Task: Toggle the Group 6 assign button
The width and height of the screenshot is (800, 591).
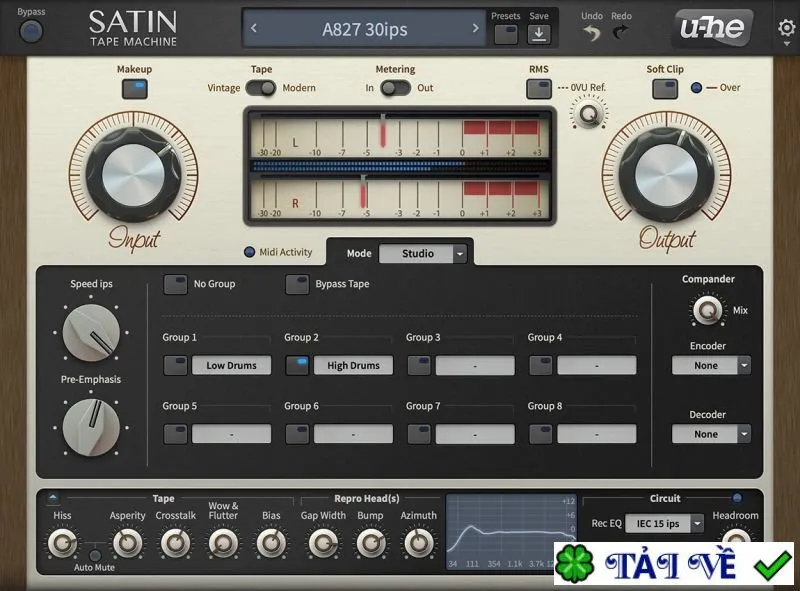Action: tap(297, 434)
